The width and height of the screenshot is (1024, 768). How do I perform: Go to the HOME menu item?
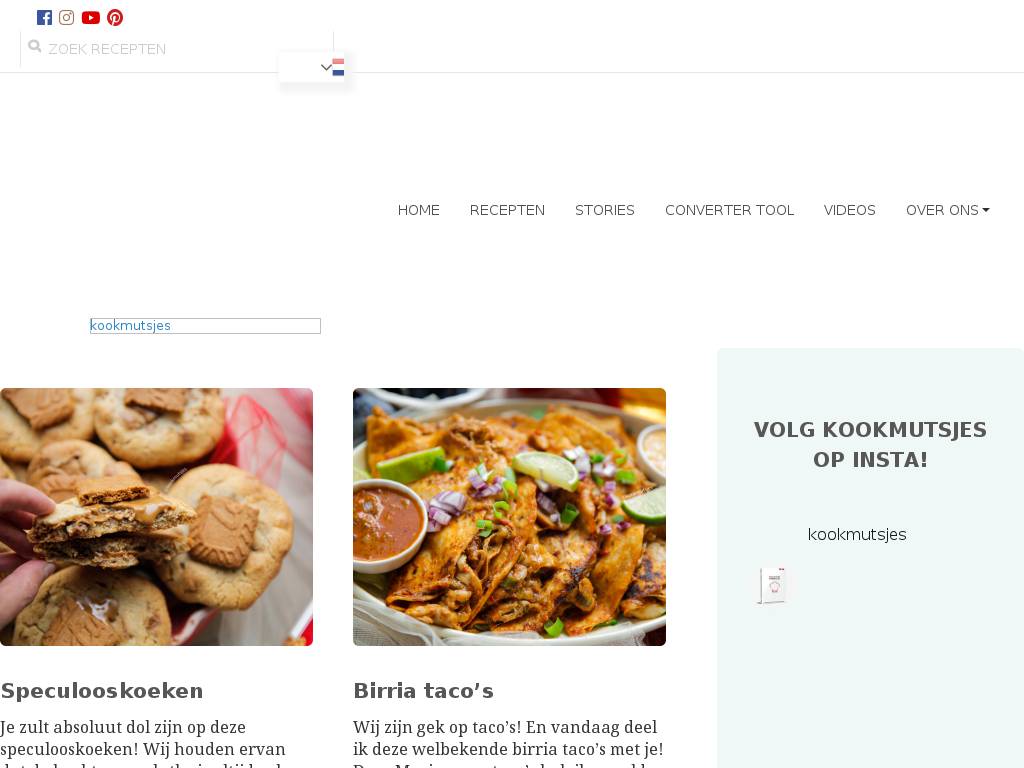[x=419, y=210]
